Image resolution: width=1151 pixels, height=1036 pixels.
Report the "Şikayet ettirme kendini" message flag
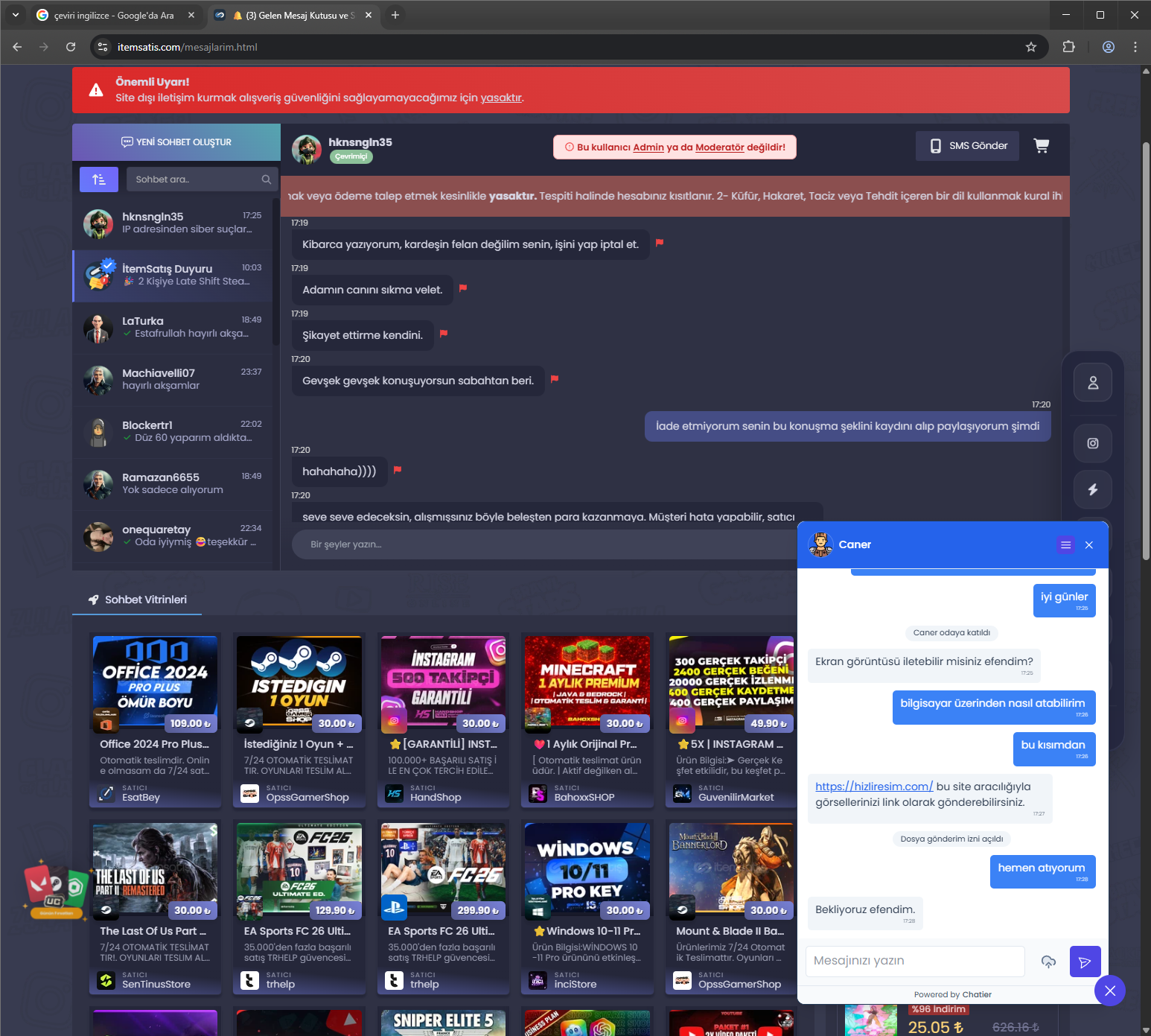(444, 334)
